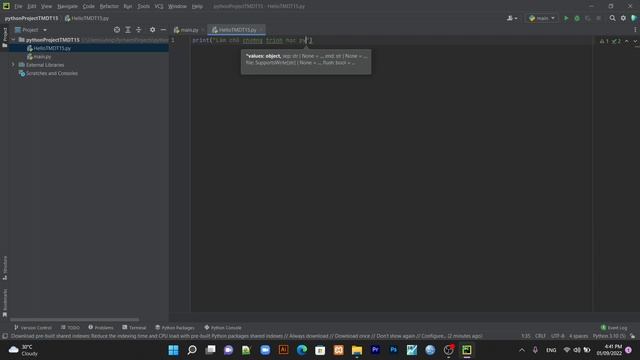The width and height of the screenshot is (640, 360).
Task: Toggle the Bookmarks sidebar vertical tab
Action: [5, 302]
